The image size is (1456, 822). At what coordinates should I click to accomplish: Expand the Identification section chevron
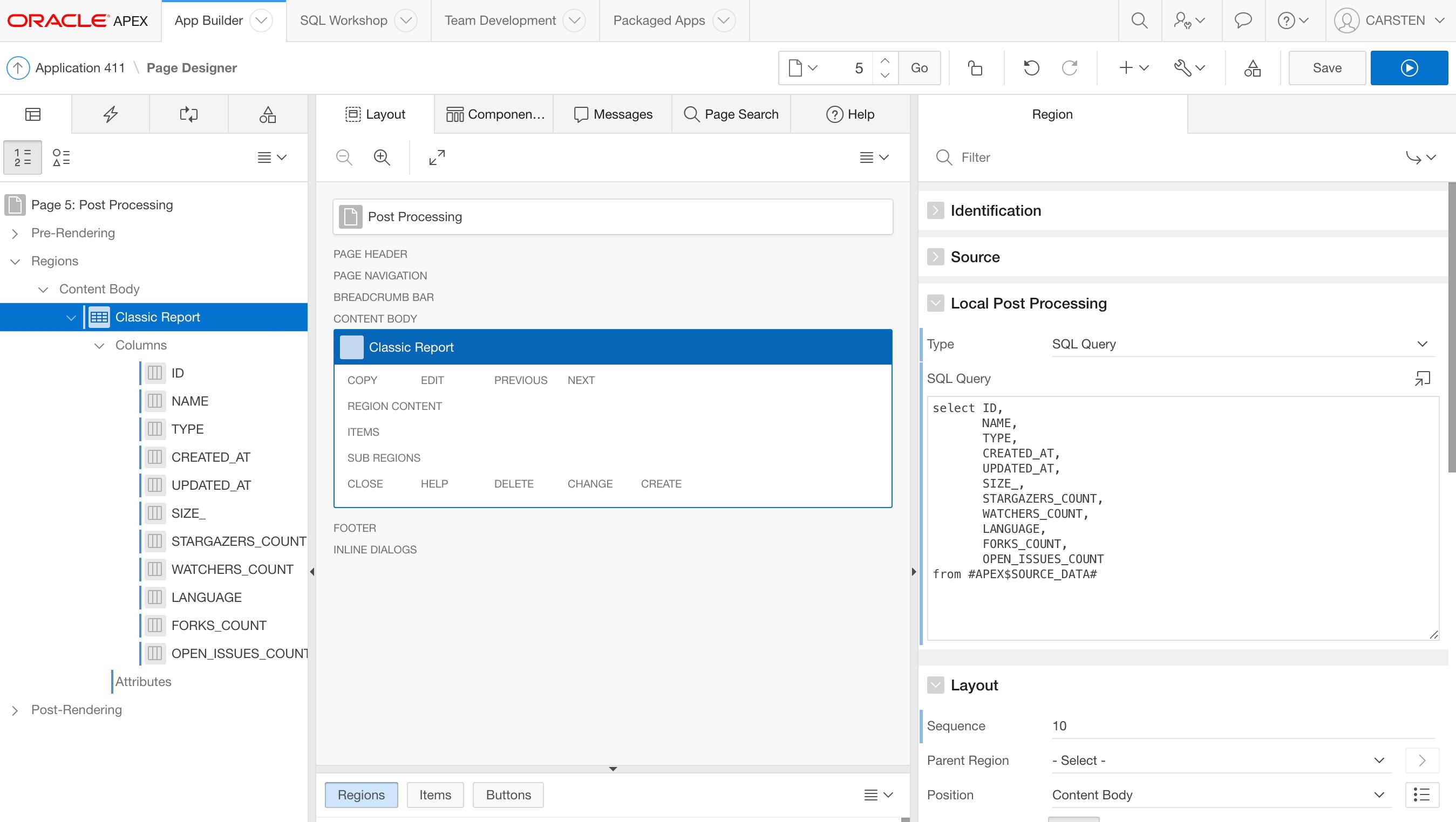tap(934, 210)
